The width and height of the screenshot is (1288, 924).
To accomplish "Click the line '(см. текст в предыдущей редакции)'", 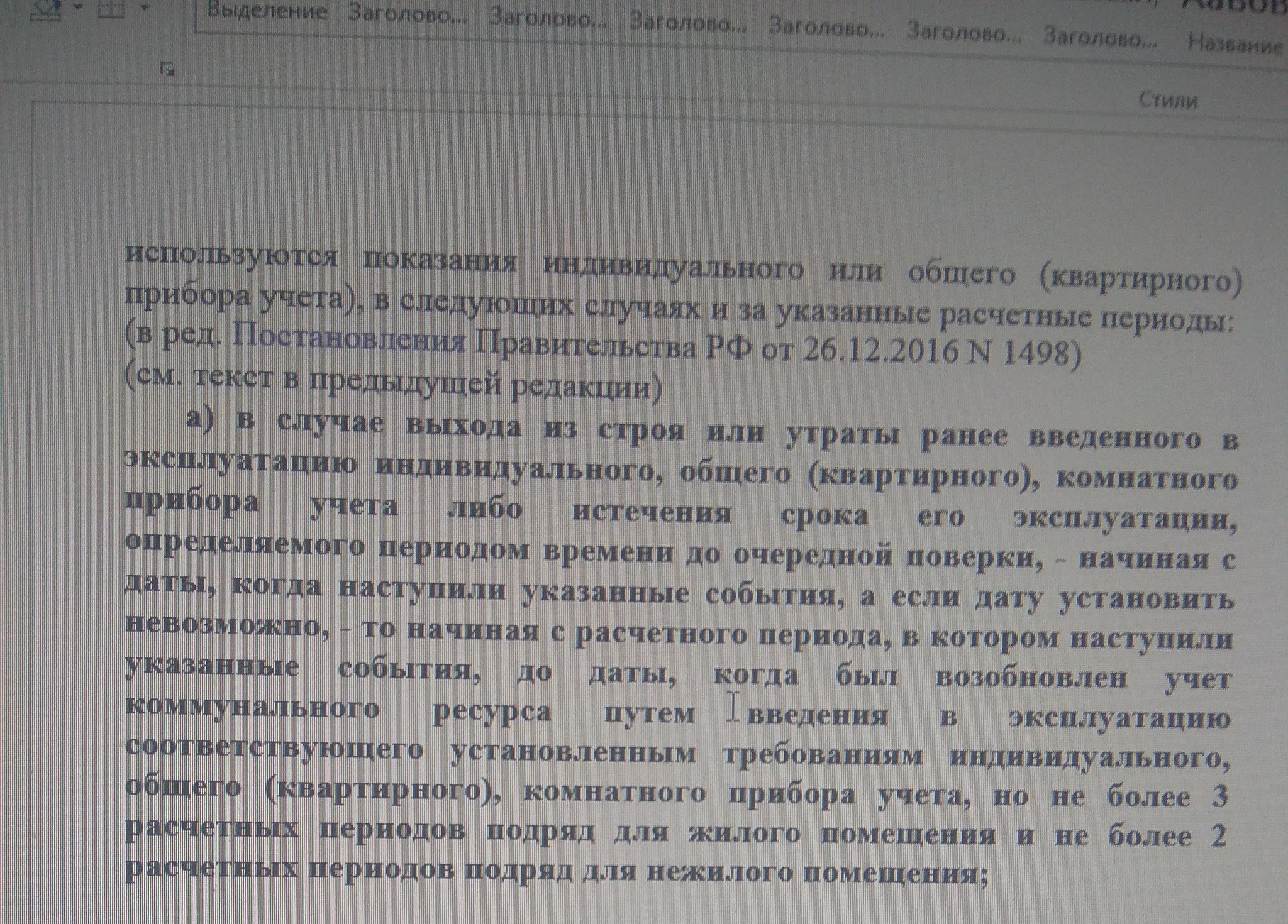I will point(393,383).
